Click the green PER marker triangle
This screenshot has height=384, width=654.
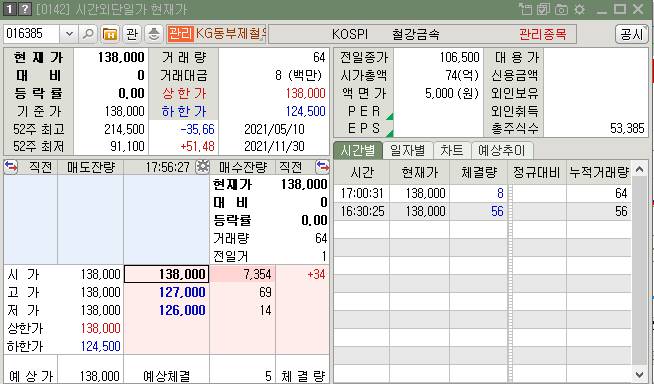[390, 116]
